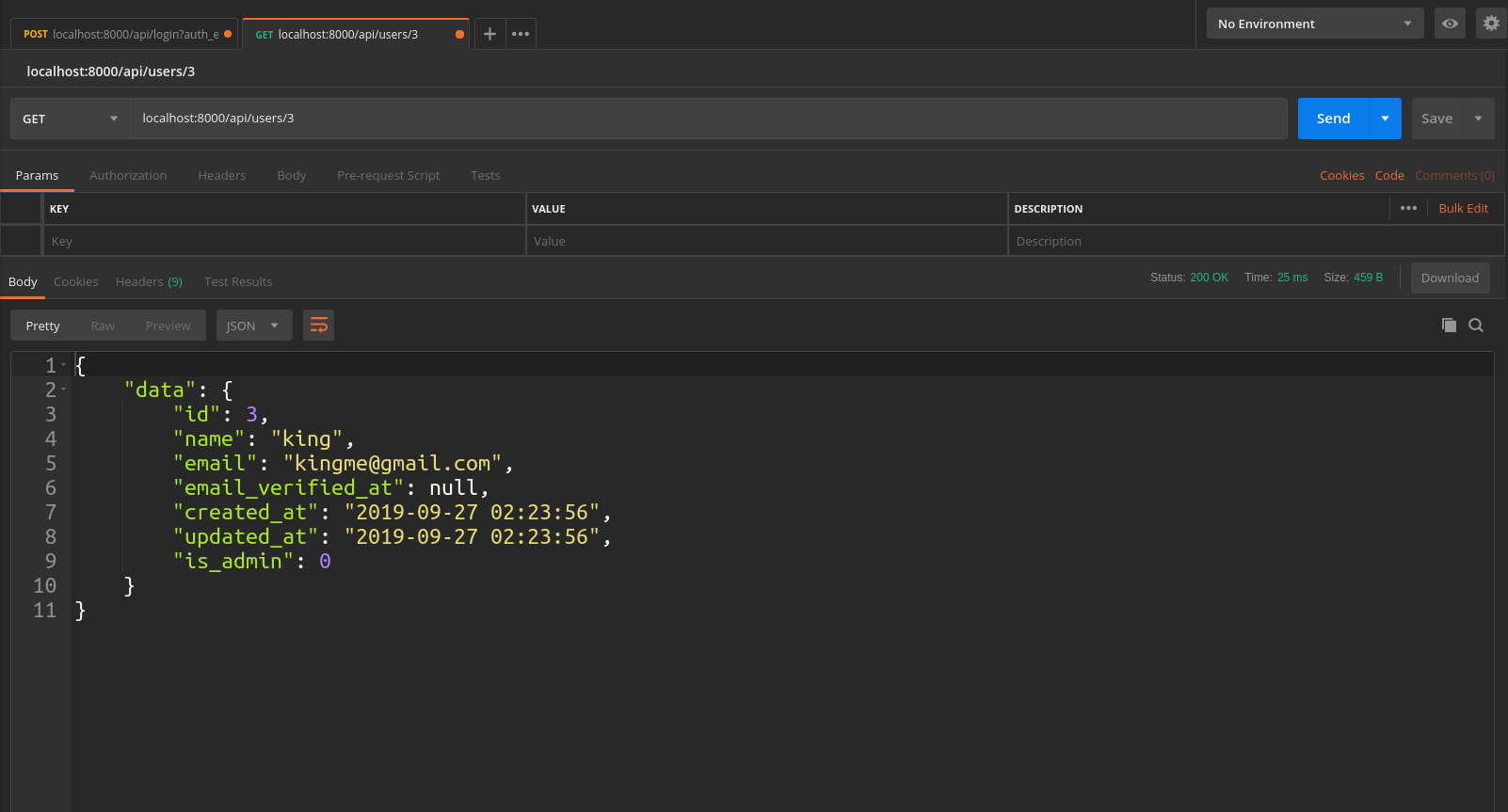This screenshot has height=812, width=1508.
Task: Select Preview response view
Action: click(168, 326)
